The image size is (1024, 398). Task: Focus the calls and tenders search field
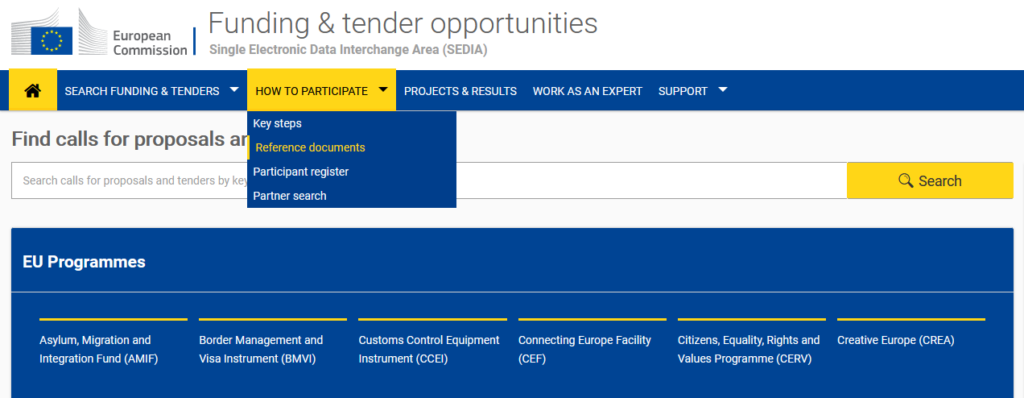(x=429, y=180)
